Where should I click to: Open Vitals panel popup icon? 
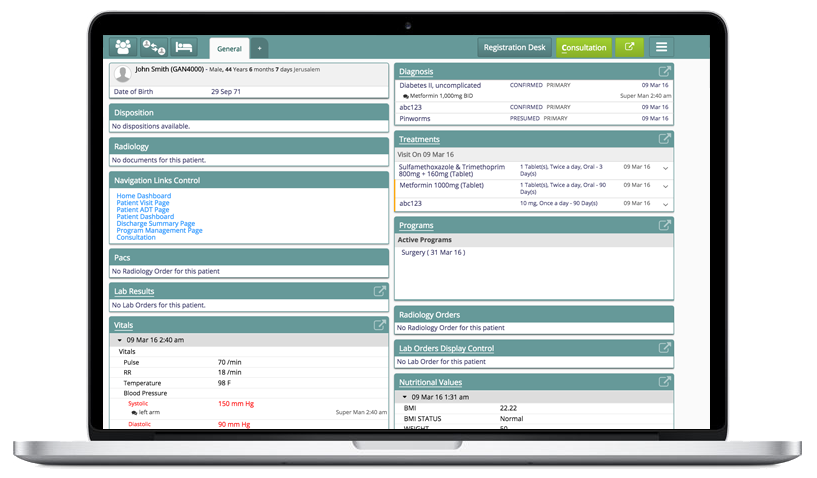click(379, 325)
